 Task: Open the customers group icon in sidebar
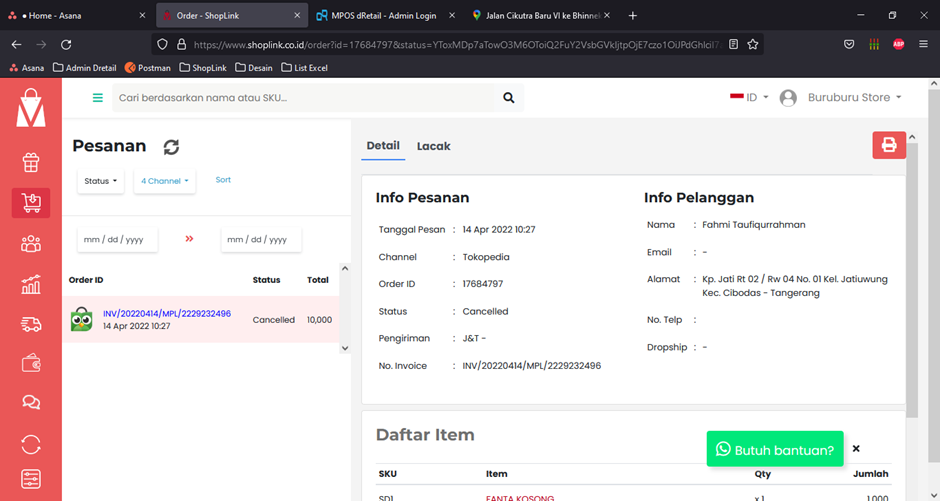coord(31,243)
